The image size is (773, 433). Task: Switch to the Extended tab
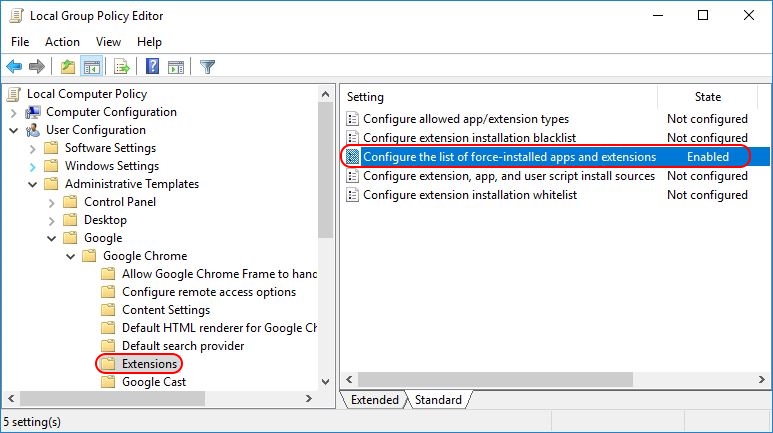click(x=374, y=400)
